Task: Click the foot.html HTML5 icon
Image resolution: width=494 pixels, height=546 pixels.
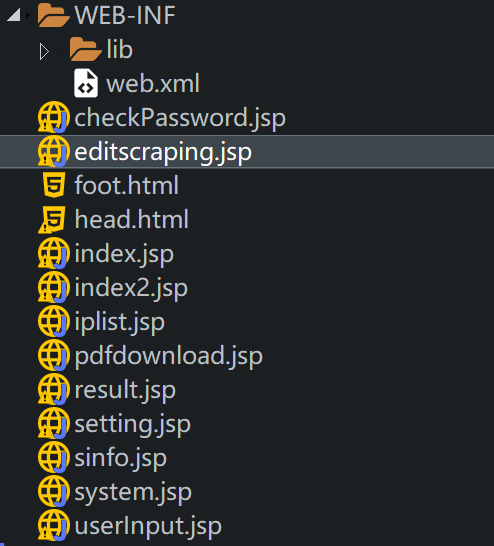Action: pyautogui.click(x=54, y=185)
